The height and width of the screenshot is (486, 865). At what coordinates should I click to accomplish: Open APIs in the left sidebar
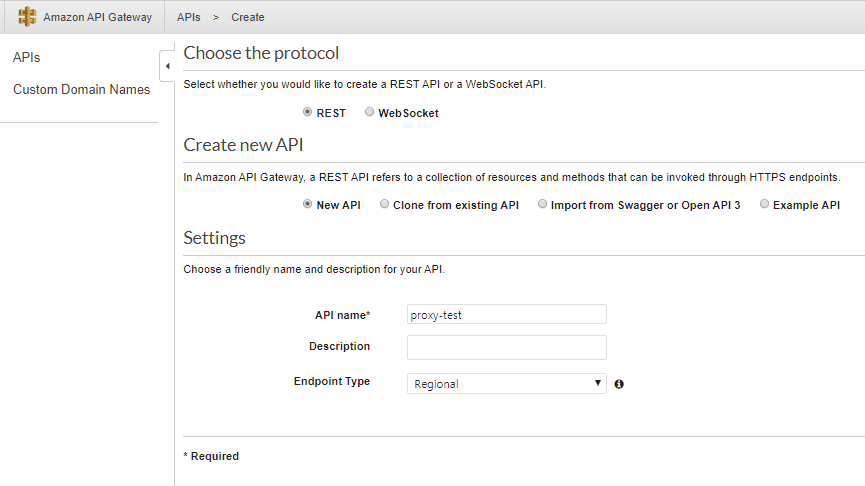[x=26, y=57]
